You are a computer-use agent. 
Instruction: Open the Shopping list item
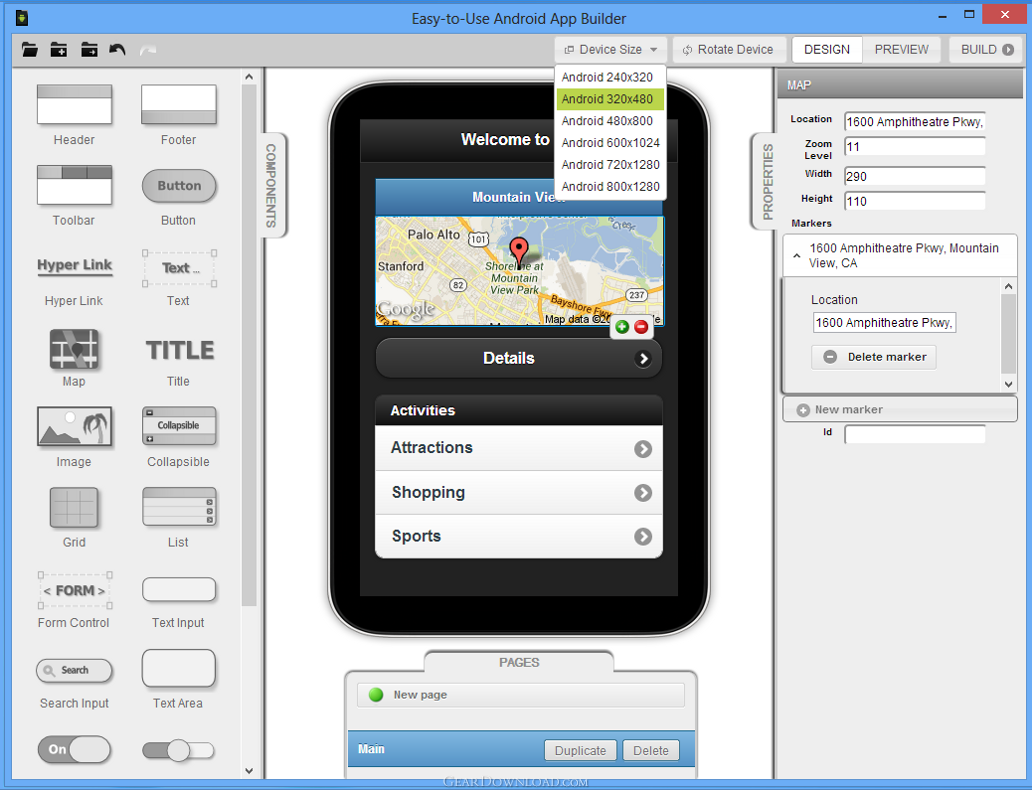519,492
